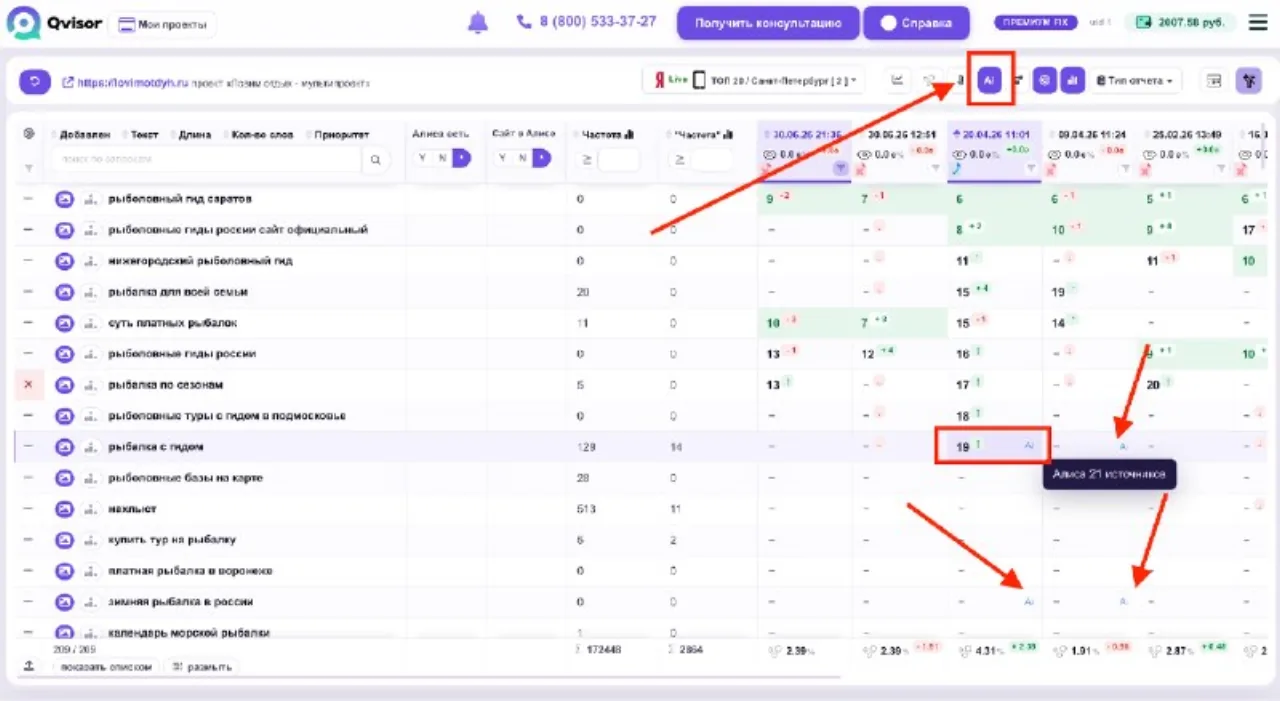Open the hamburger menu at top right
This screenshot has width=1280, height=701.
(x=1257, y=22)
